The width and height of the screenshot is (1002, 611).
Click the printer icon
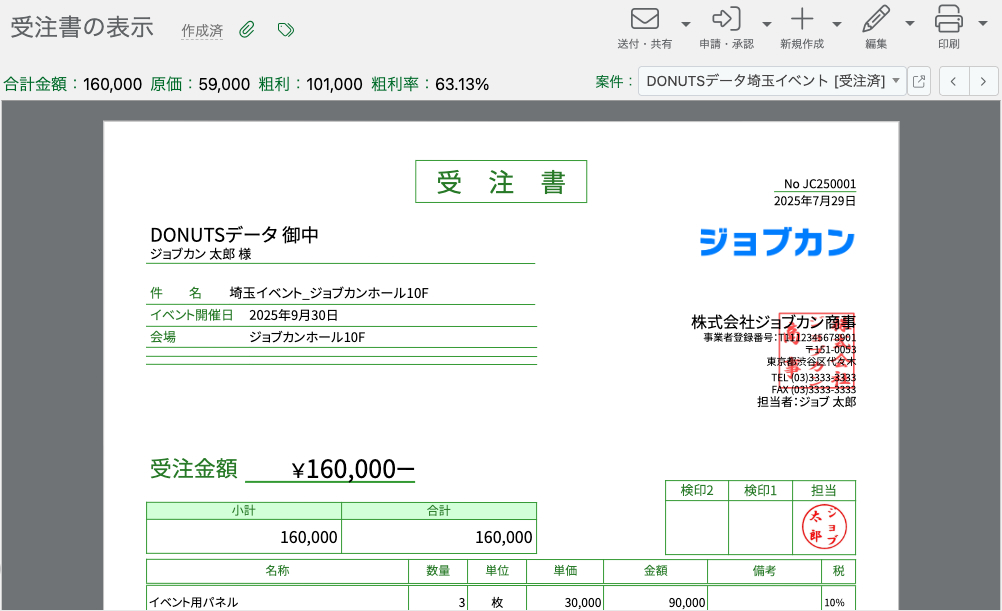pos(948,19)
